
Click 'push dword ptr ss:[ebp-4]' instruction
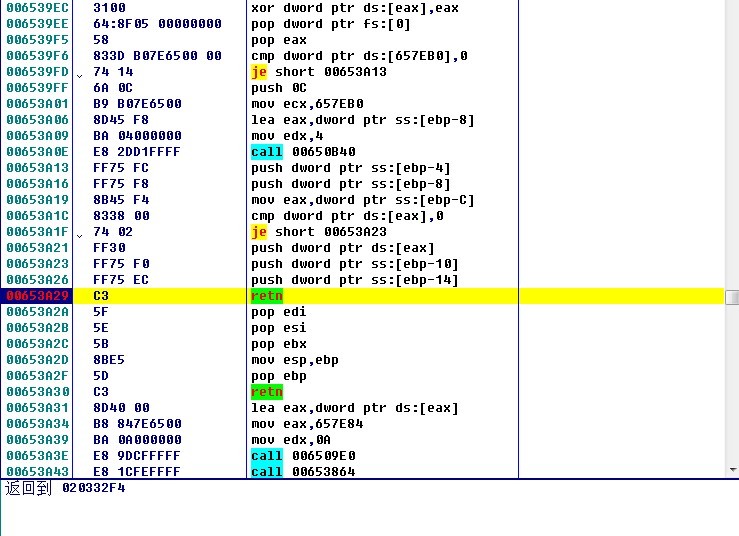pos(351,168)
